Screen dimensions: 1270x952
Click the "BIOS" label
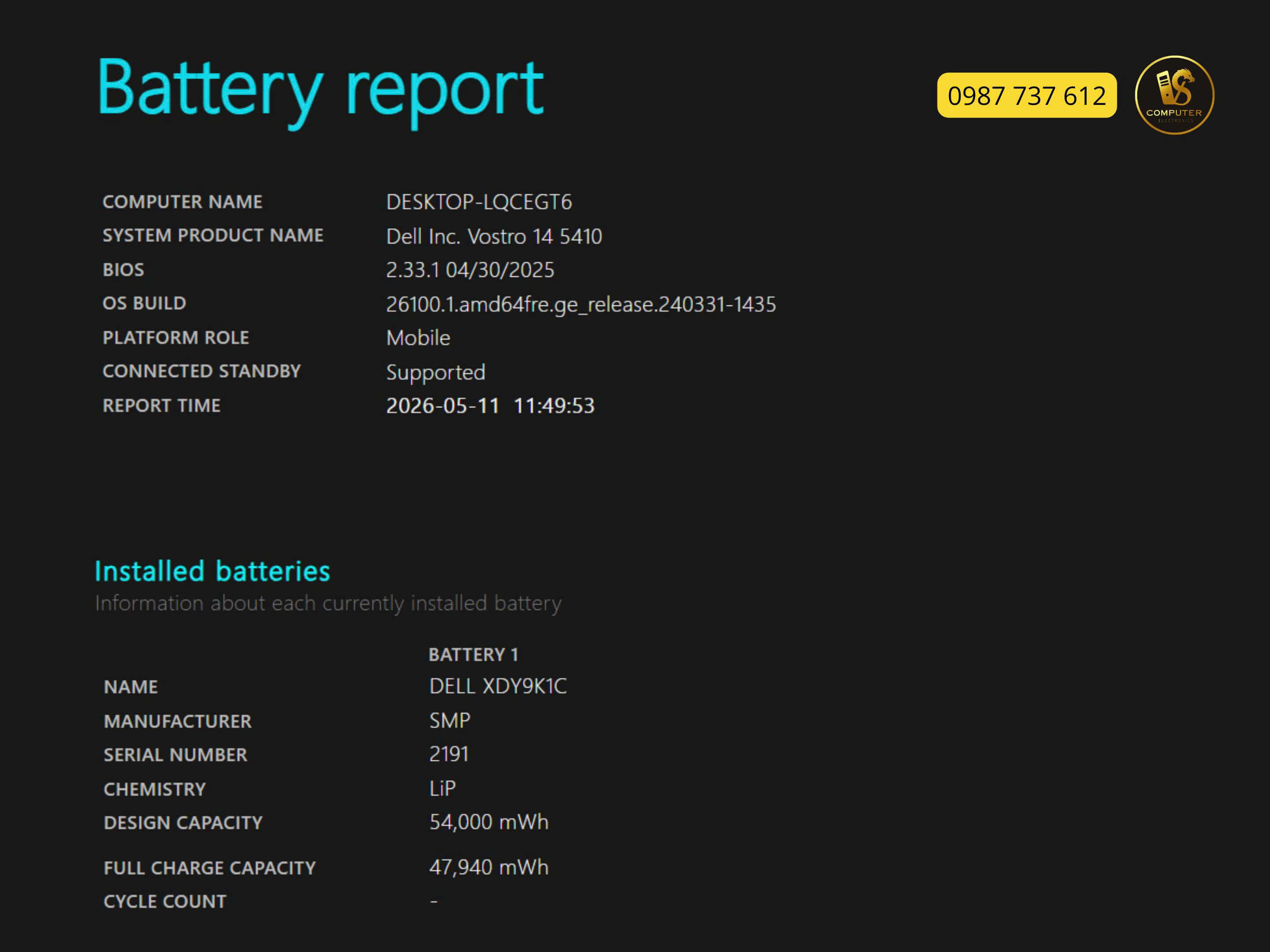coord(123,270)
